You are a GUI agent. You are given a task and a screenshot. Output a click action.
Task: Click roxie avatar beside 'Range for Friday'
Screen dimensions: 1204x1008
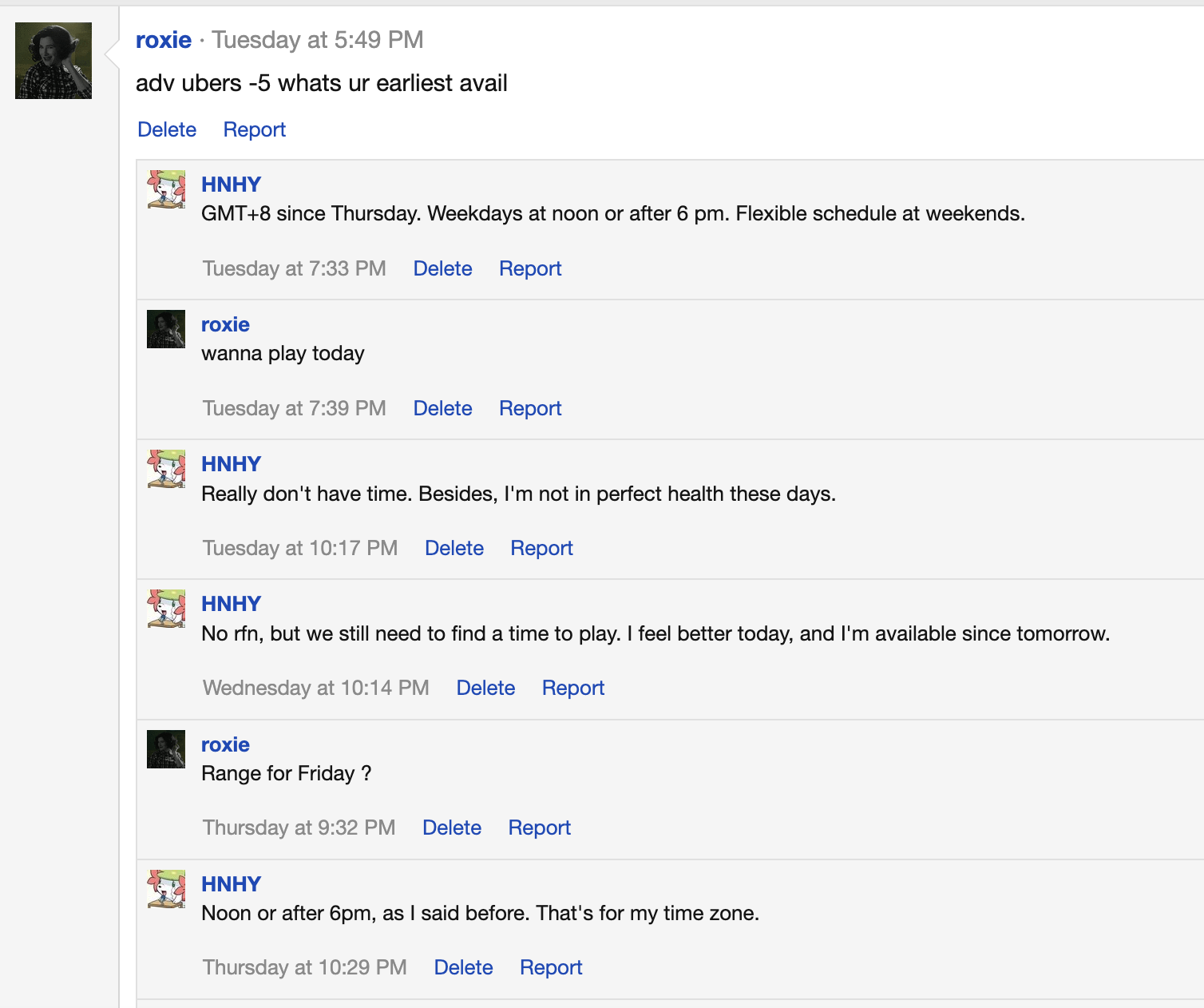click(166, 749)
